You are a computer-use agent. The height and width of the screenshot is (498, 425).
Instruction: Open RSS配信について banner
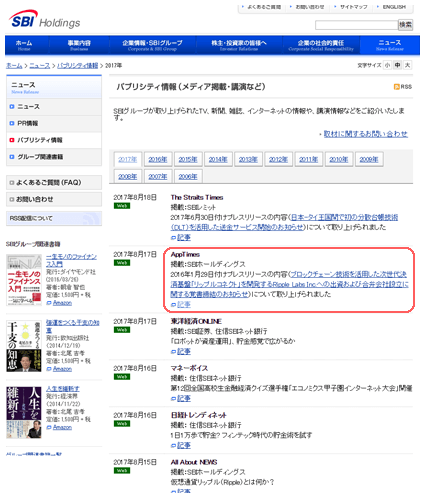click(x=54, y=219)
